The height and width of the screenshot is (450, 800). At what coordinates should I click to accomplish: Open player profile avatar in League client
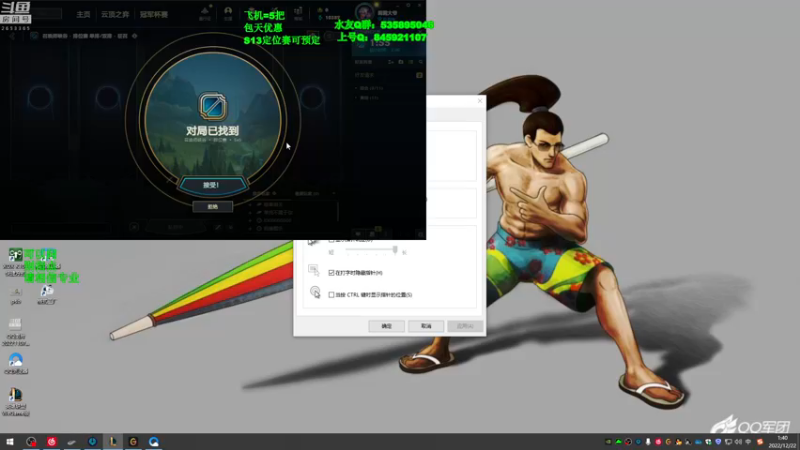[x=364, y=12]
